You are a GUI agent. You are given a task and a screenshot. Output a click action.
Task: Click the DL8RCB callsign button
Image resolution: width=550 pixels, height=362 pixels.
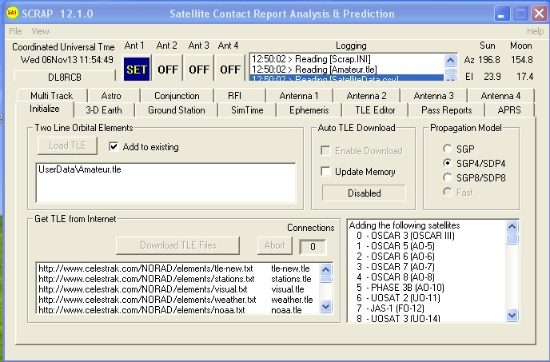click(x=65, y=76)
